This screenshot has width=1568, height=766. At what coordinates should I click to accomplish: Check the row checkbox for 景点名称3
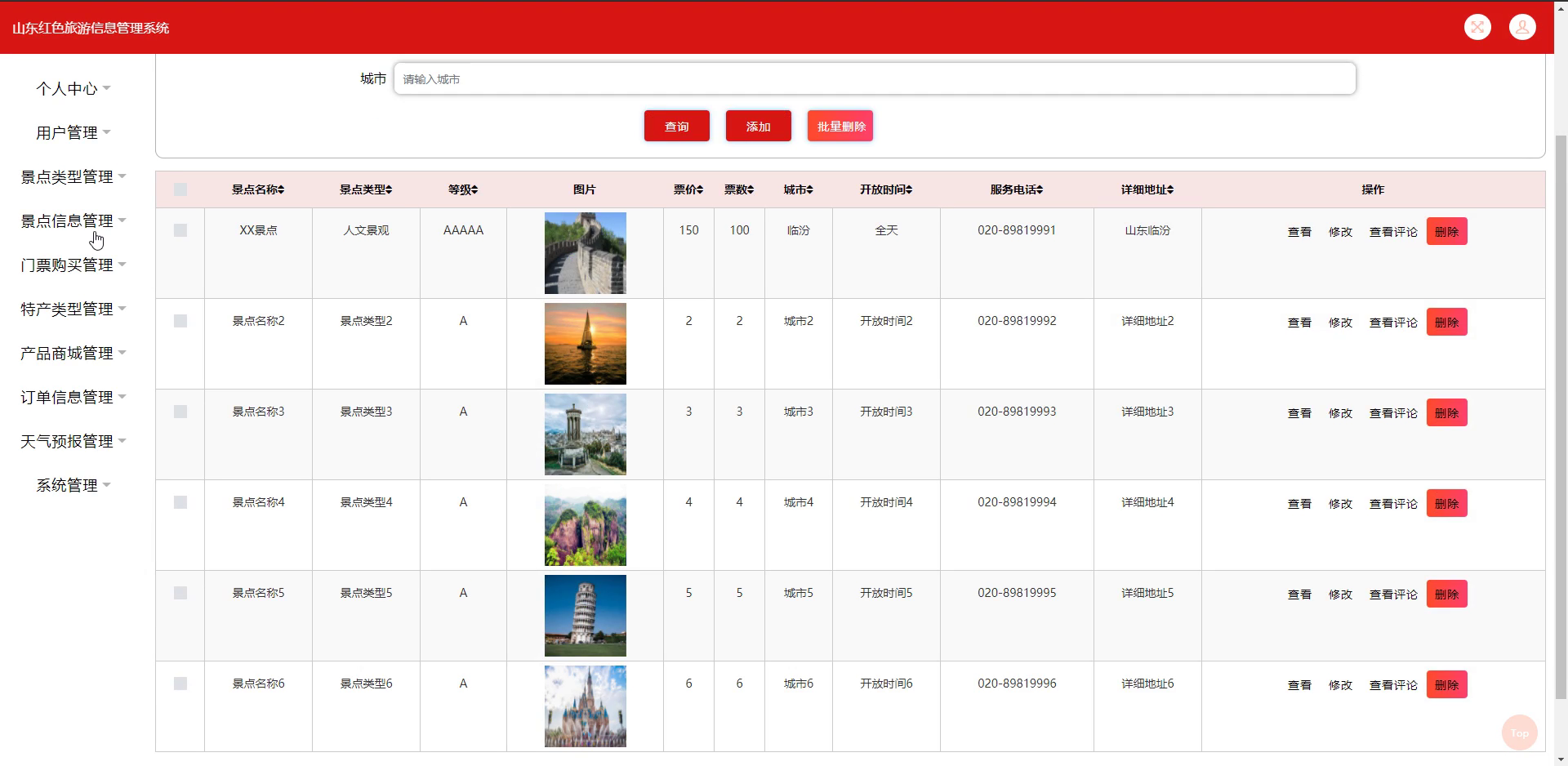[x=180, y=412]
